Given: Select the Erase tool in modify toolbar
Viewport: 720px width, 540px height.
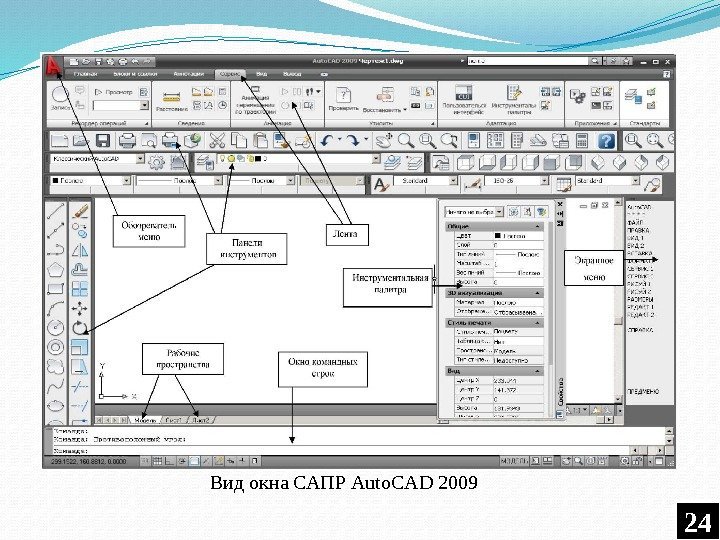Looking at the screenshot, I should pos(80,212).
